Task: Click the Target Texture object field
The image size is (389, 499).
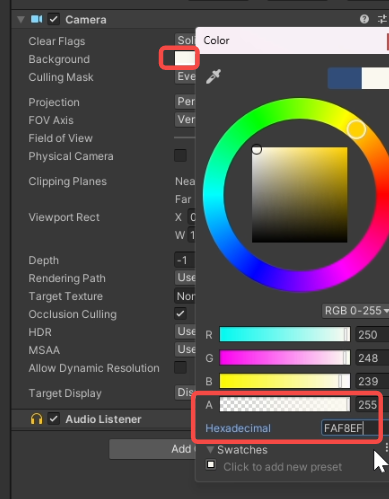Action: click(185, 296)
